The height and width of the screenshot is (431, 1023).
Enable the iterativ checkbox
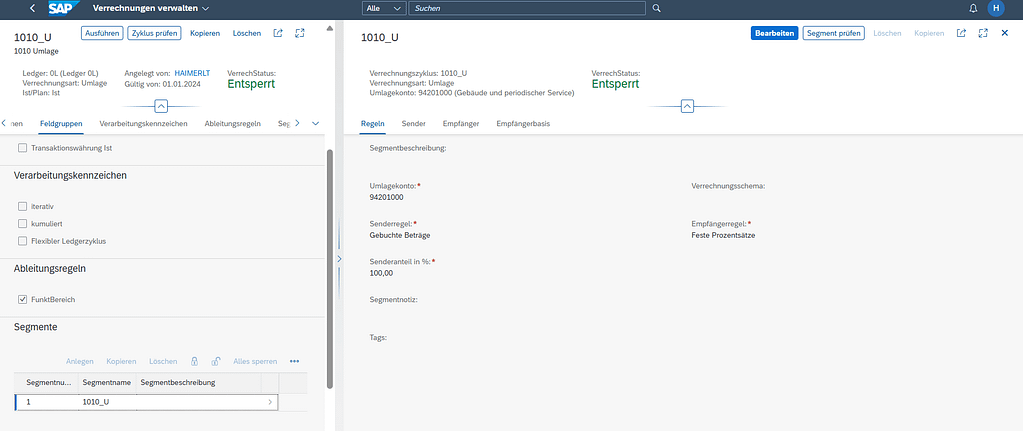[23, 206]
